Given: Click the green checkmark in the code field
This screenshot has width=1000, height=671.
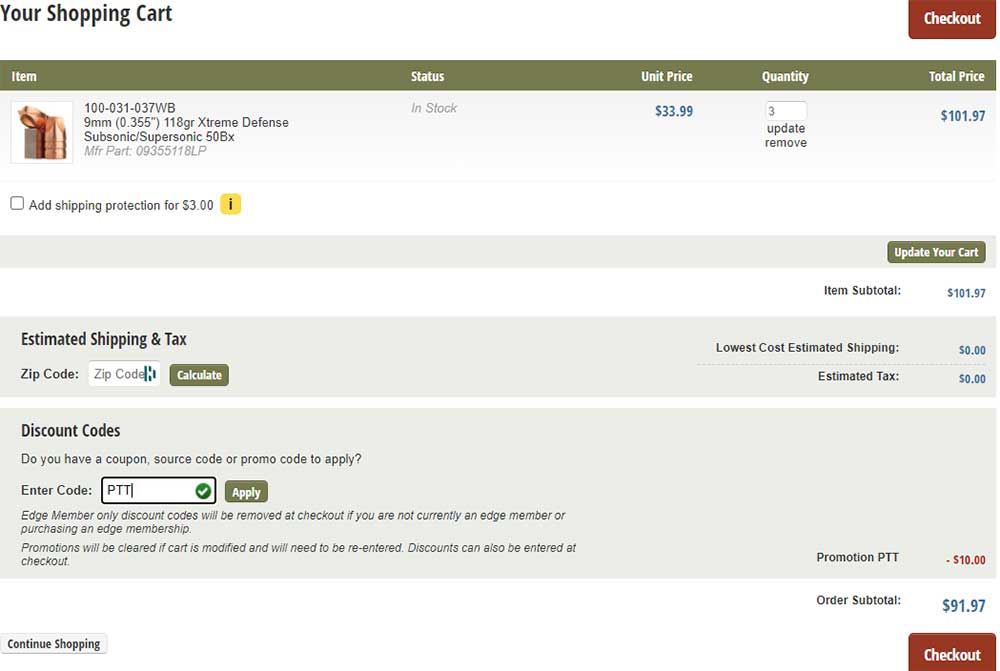Looking at the screenshot, I should [x=203, y=491].
